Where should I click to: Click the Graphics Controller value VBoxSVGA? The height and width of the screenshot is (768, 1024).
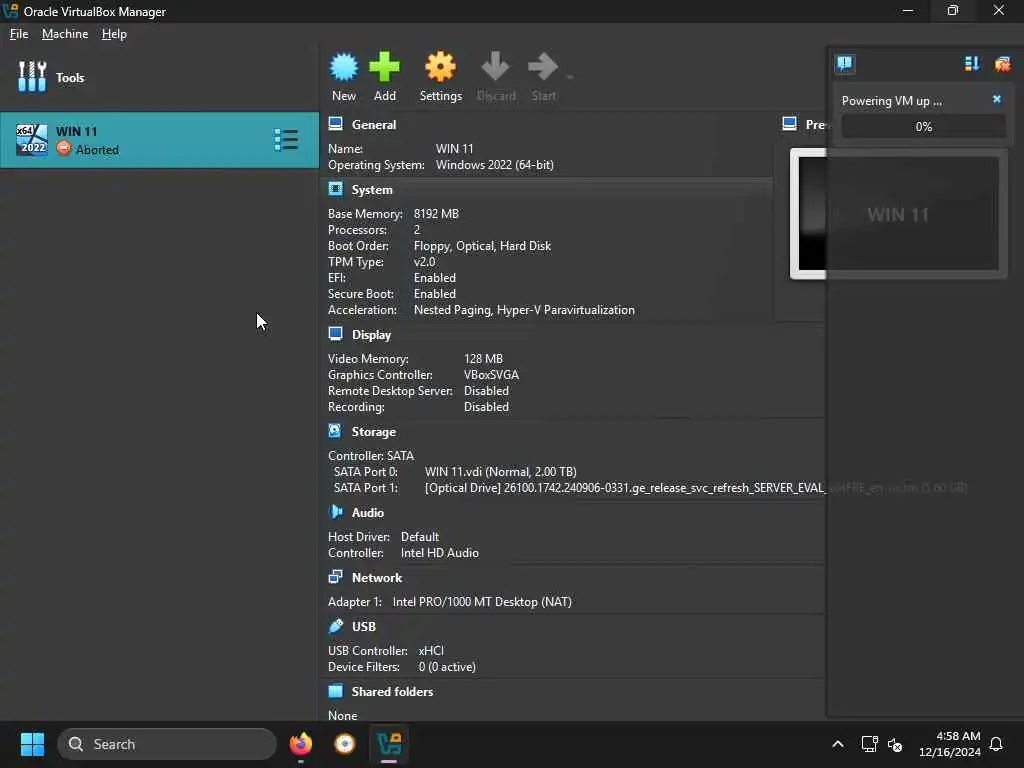pos(491,375)
